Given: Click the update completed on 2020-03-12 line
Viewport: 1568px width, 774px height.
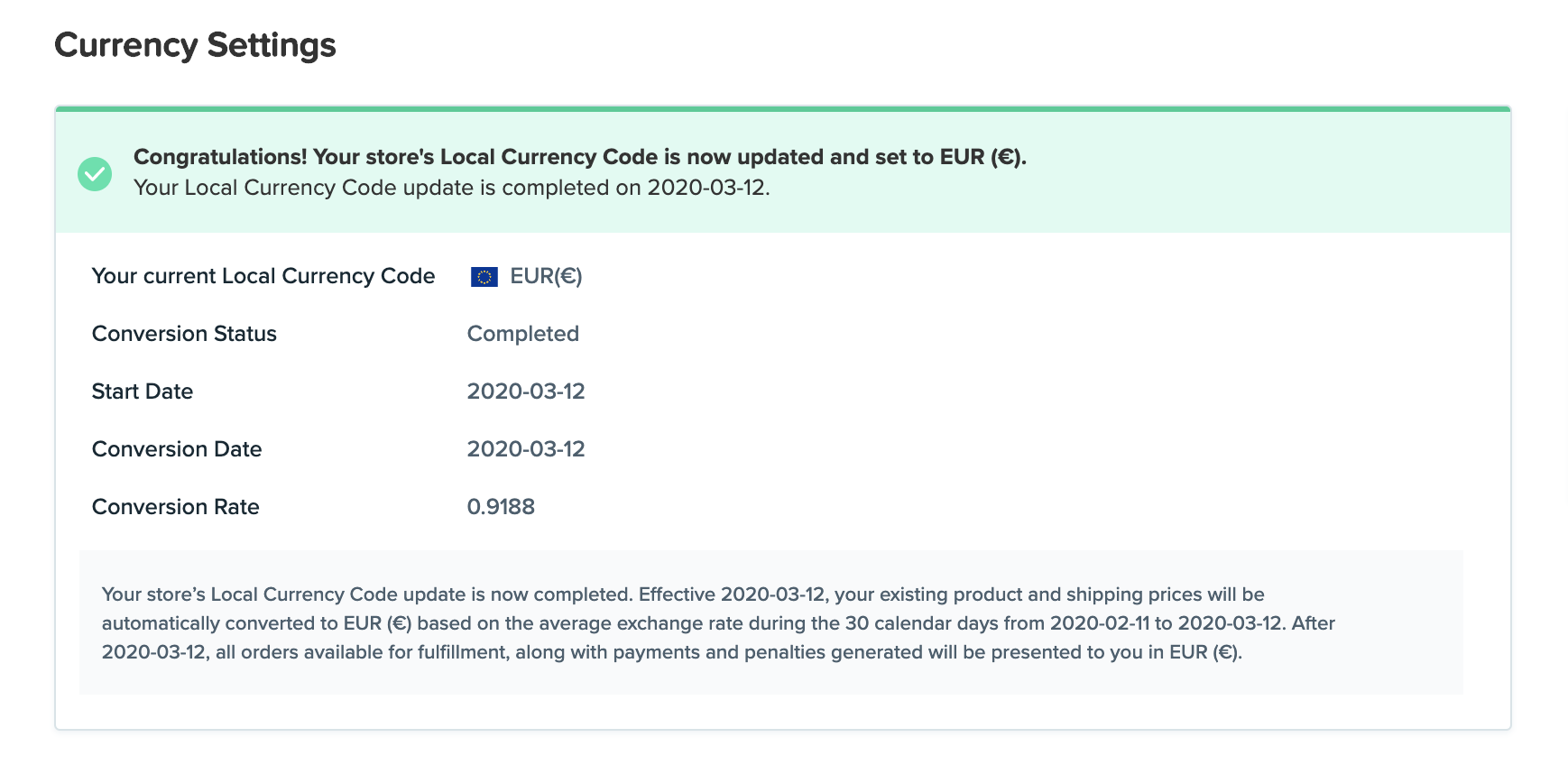Looking at the screenshot, I should click(x=452, y=188).
